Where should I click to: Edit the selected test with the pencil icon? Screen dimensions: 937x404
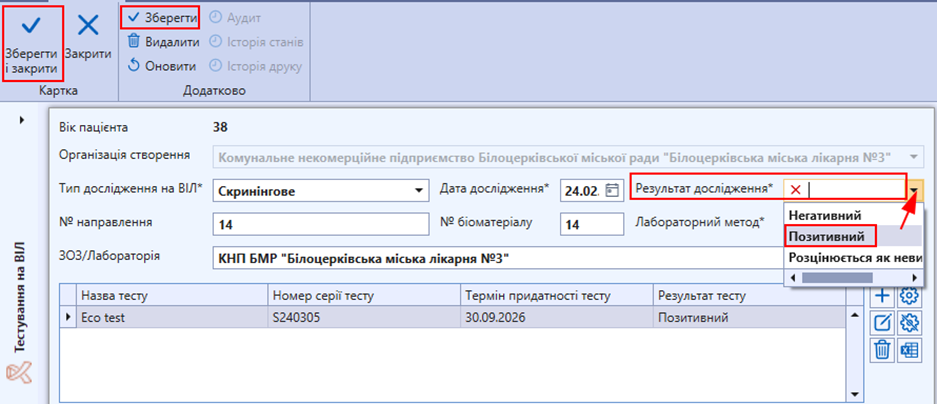tap(883, 323)
